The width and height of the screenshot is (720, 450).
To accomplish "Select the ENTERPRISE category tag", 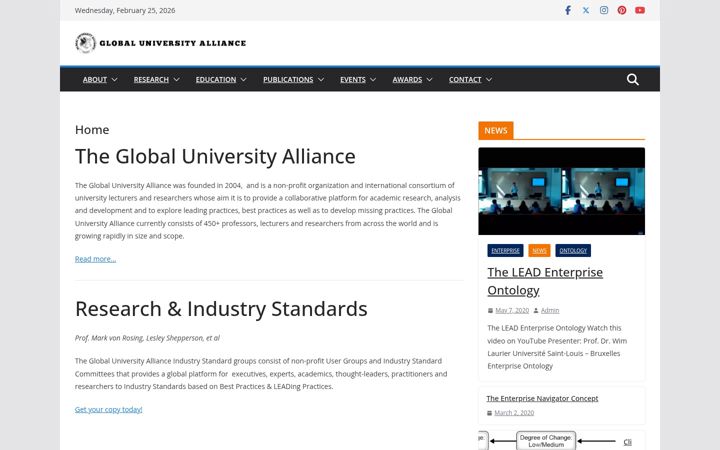I will tap(505, 251).
